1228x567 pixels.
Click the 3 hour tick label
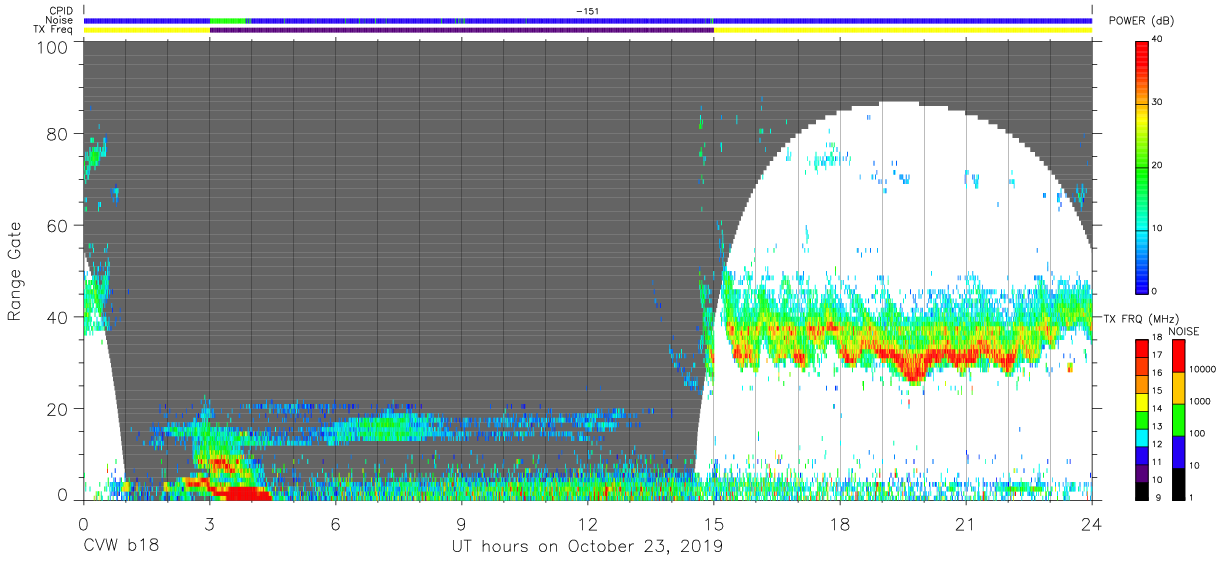pos(209,525)
